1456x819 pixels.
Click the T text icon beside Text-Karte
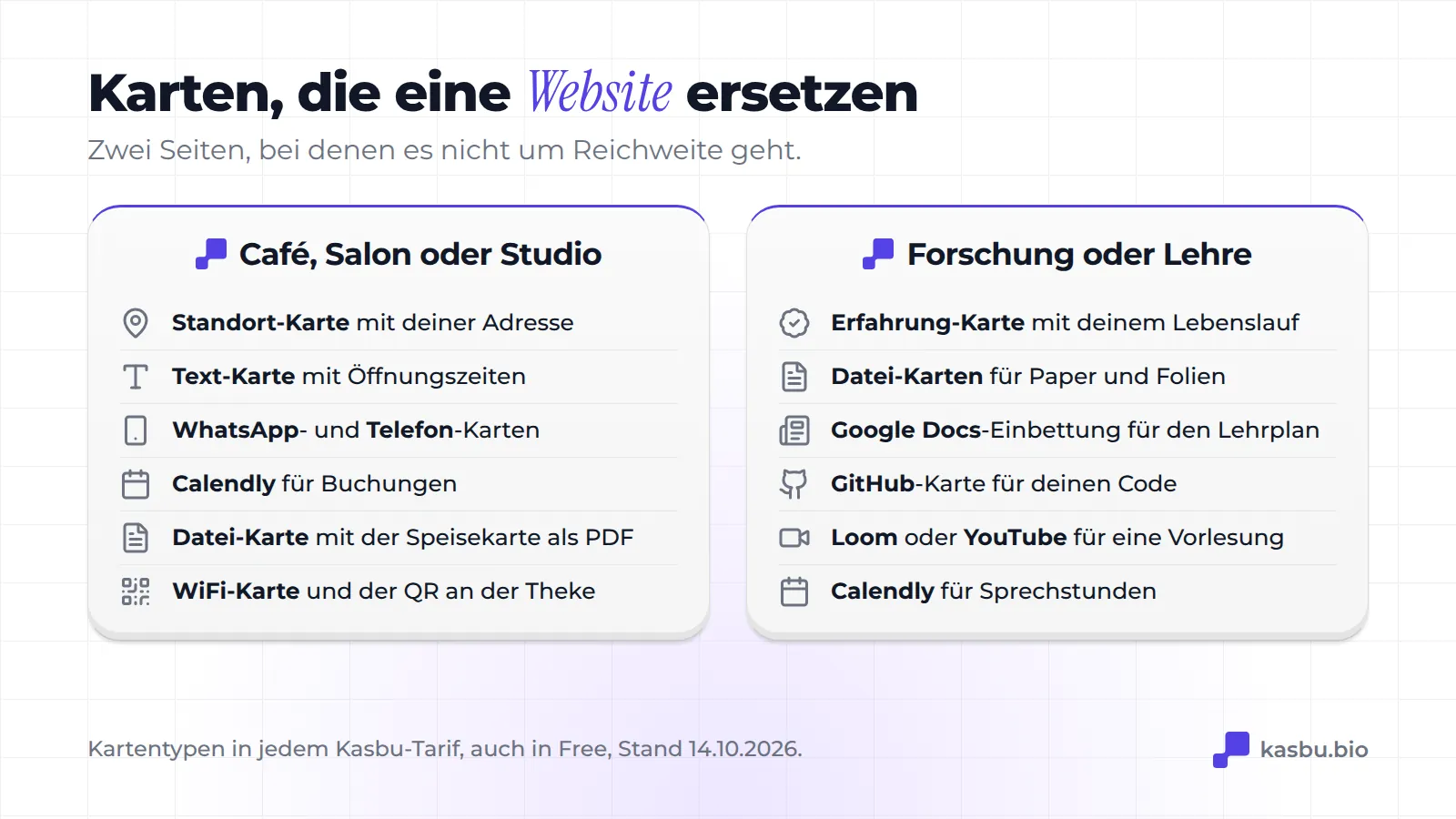coord(136,377)
